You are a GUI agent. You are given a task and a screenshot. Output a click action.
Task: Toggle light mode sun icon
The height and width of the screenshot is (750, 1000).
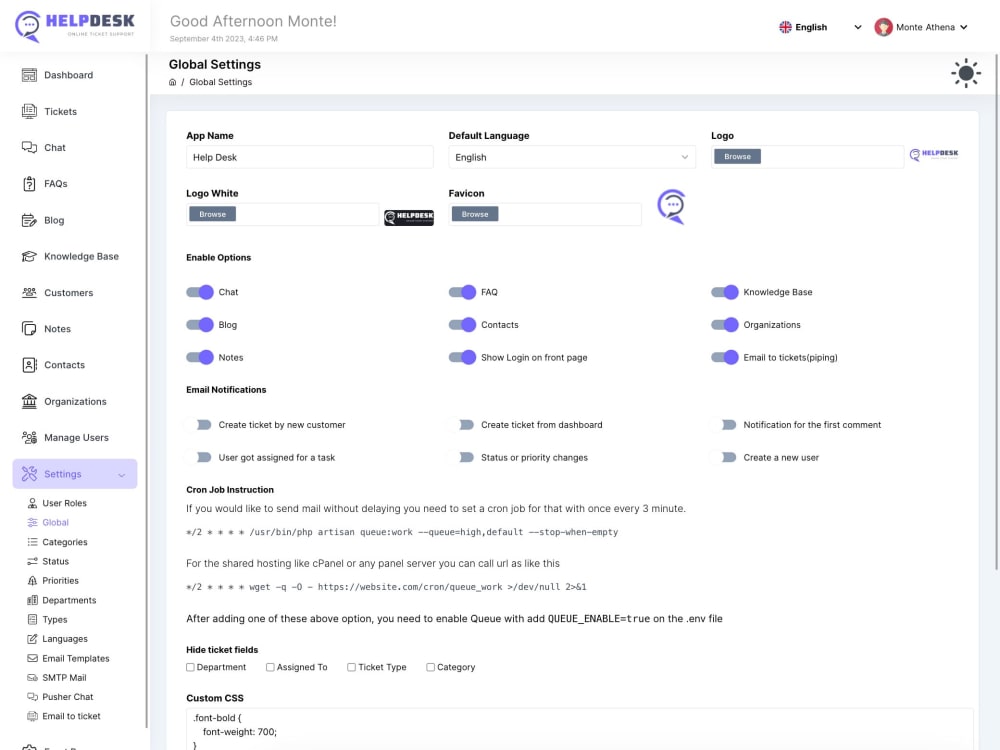click(966, 73)
